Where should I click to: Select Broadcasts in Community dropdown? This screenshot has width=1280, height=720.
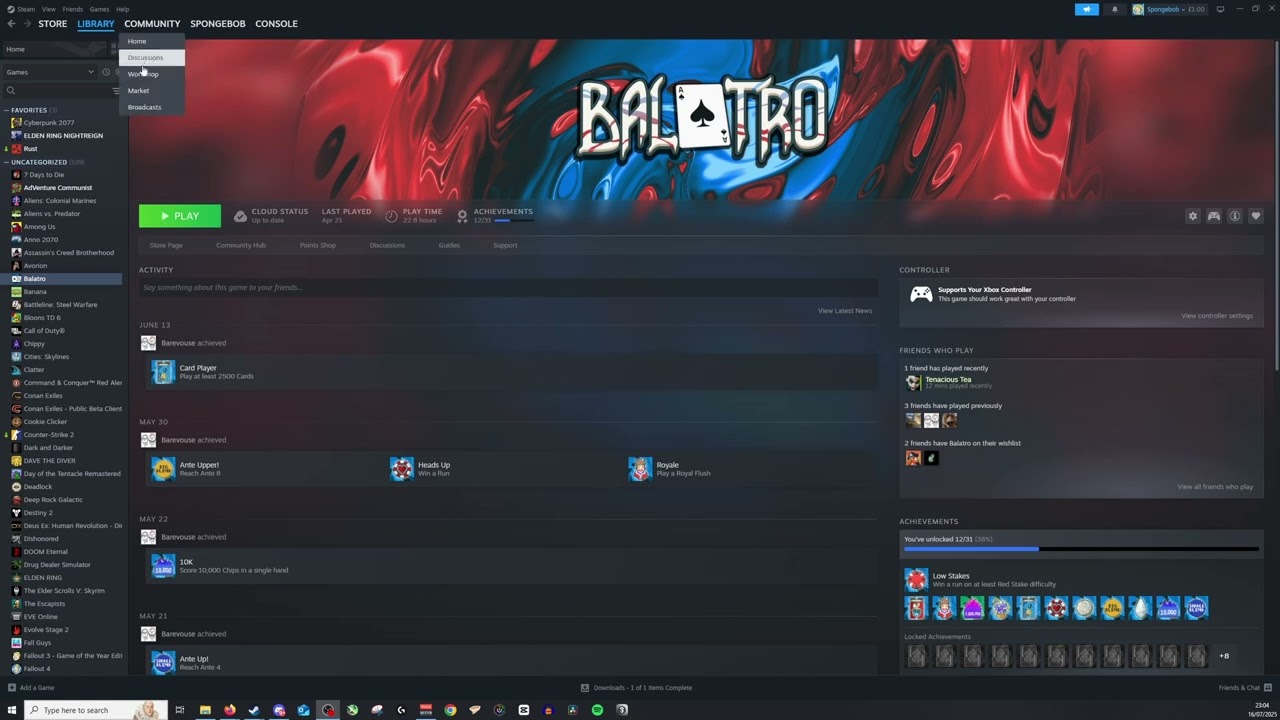tap(152, 107)
